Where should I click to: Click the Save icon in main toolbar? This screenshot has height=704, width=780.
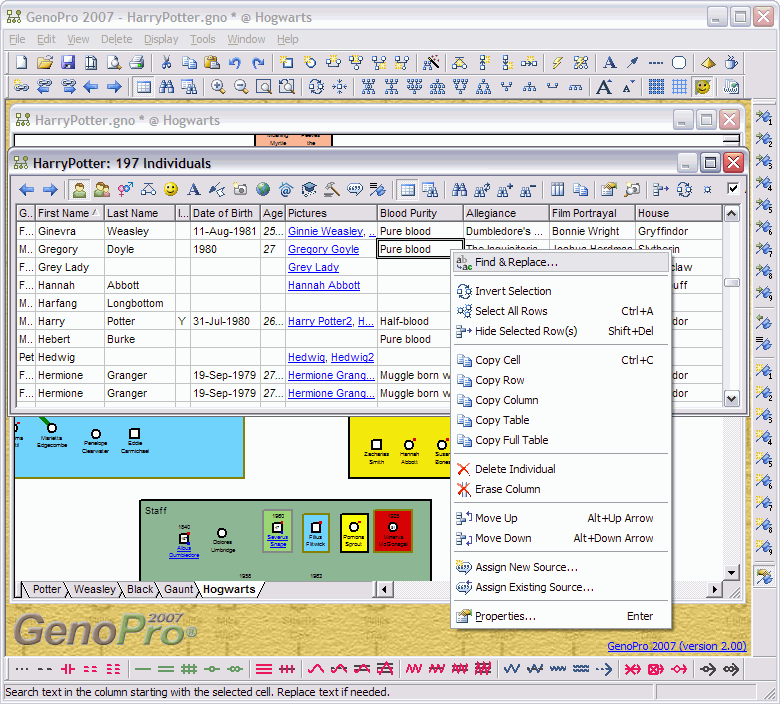[68, 63]
